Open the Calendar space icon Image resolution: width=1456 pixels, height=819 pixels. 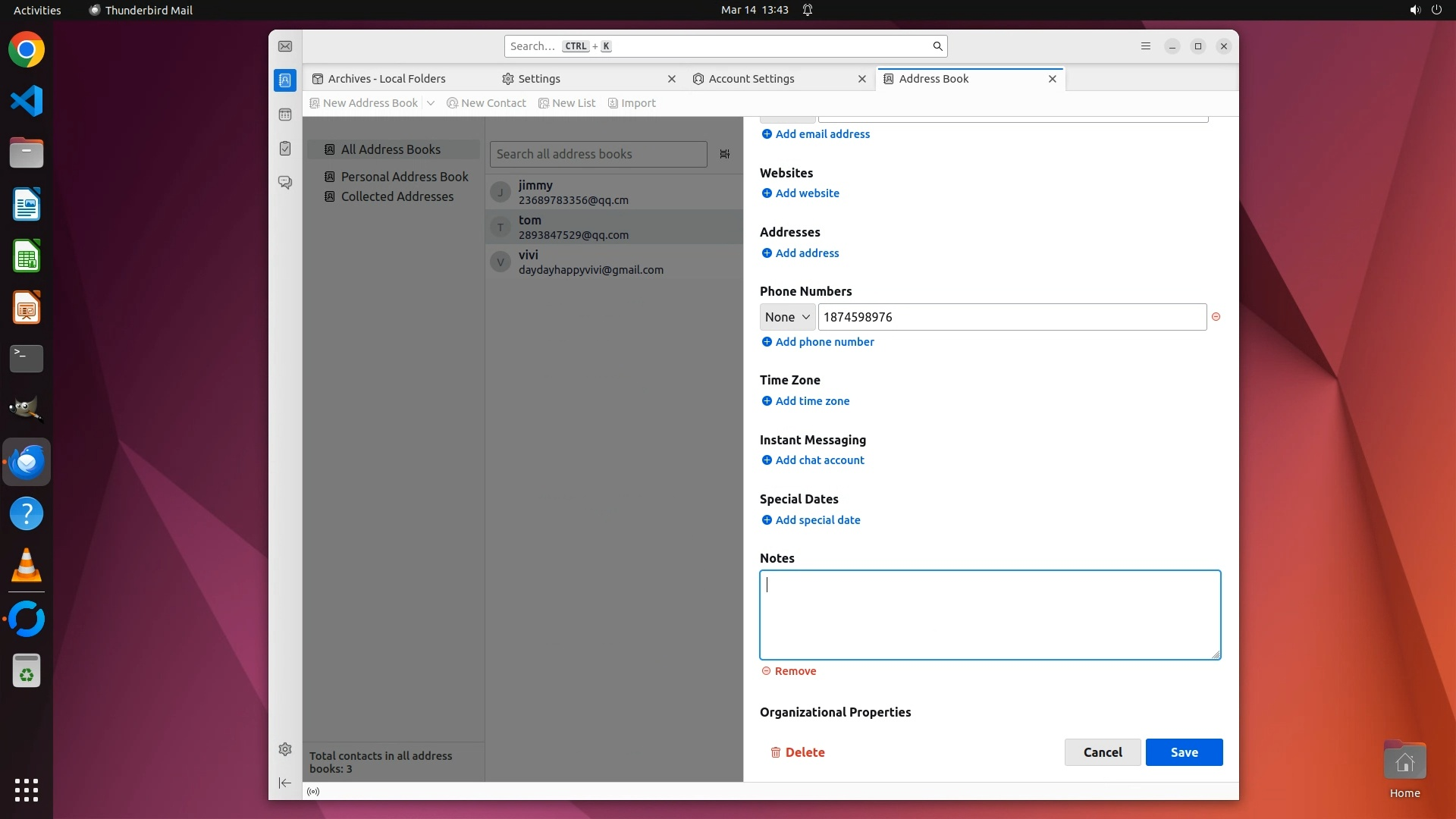[x=285, y=115]
